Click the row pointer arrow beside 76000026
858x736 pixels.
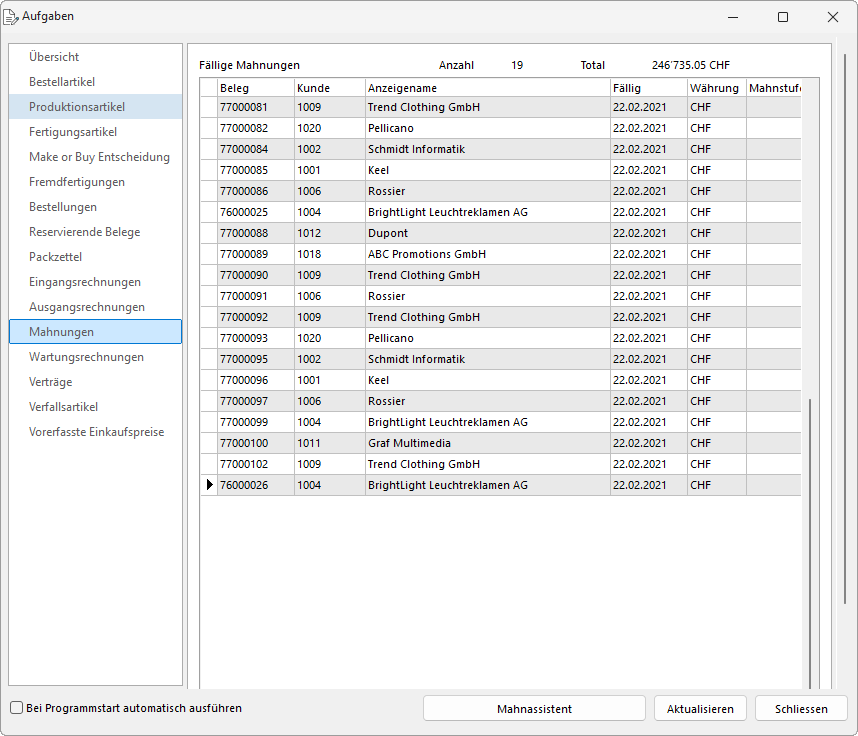209,485
